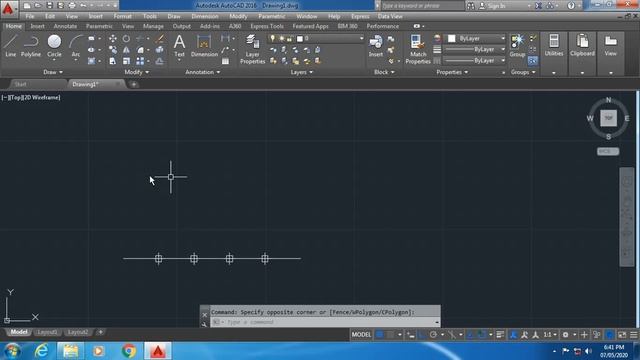Toggle Clean Screen in status bar

(622, 335)
